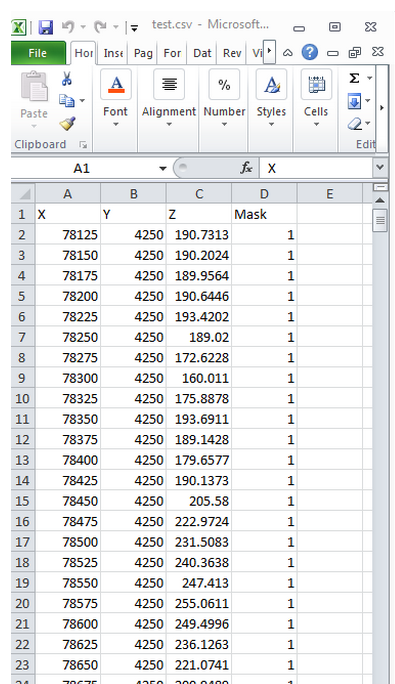
Task: Restore the workbook window in ribbon
Action: [x=354, y=53]
